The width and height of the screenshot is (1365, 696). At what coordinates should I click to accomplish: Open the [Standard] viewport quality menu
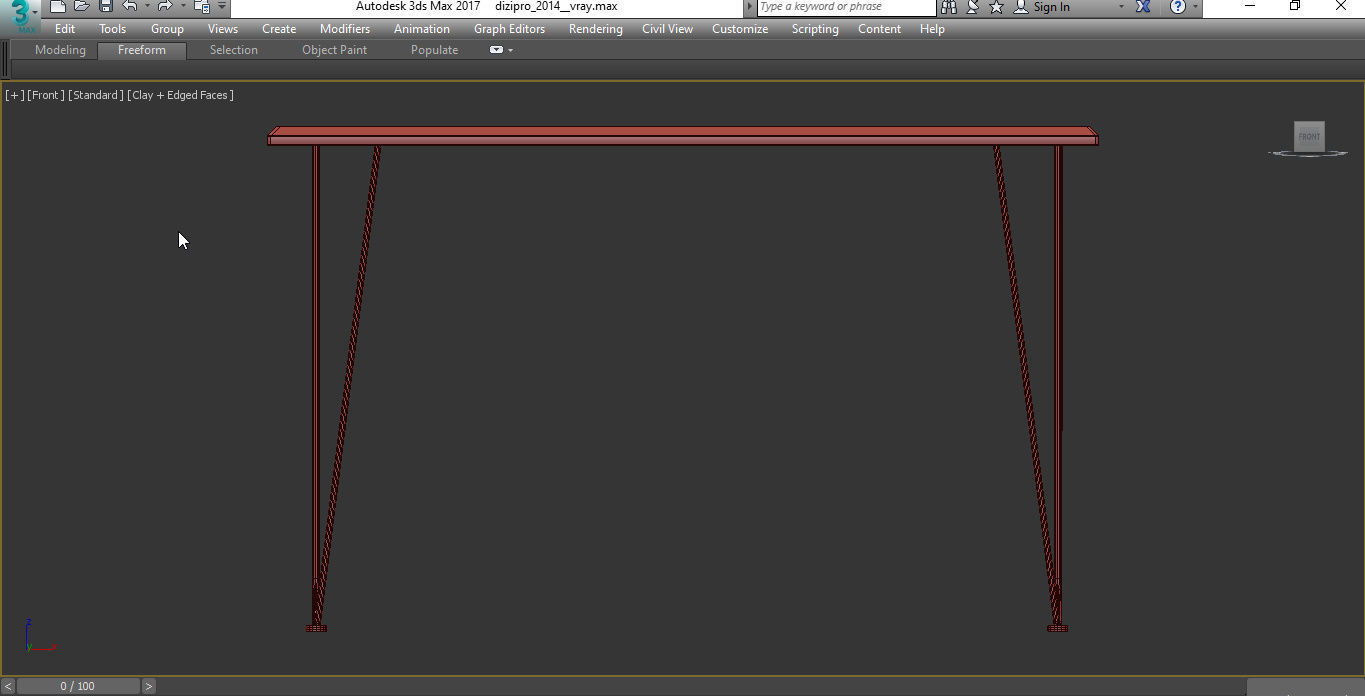click(96, 95)
